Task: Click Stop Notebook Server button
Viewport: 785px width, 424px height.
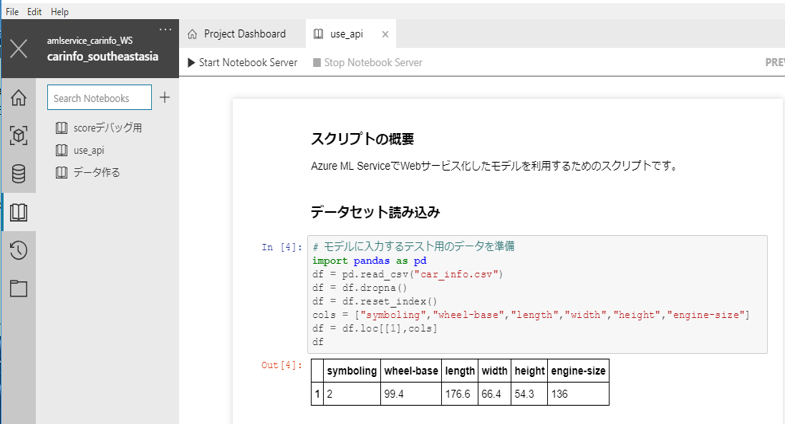Action: click(368, 63)
